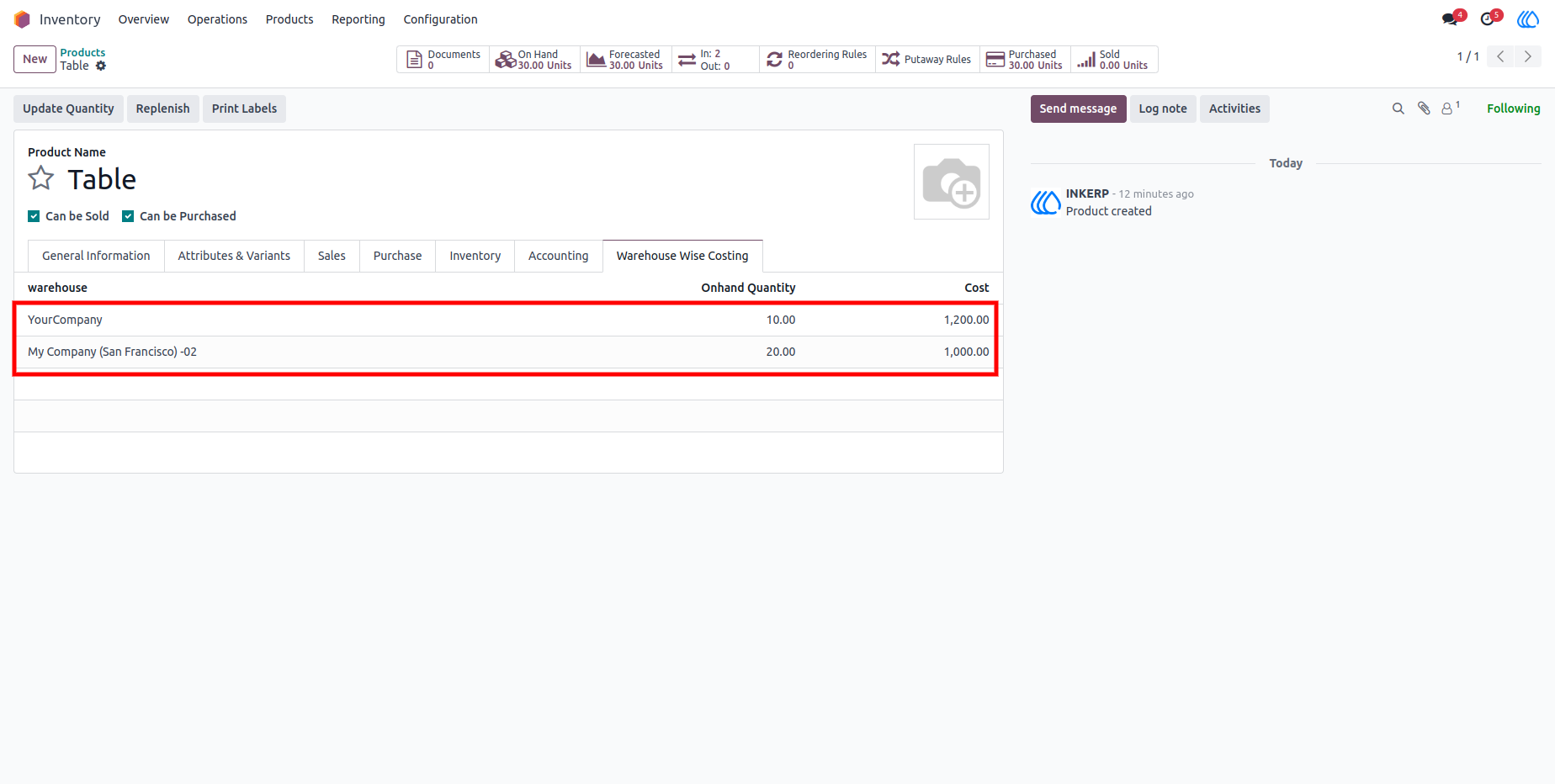Go to previous record arrow
The image size is (1555, 784).
tap(1500, 56)
